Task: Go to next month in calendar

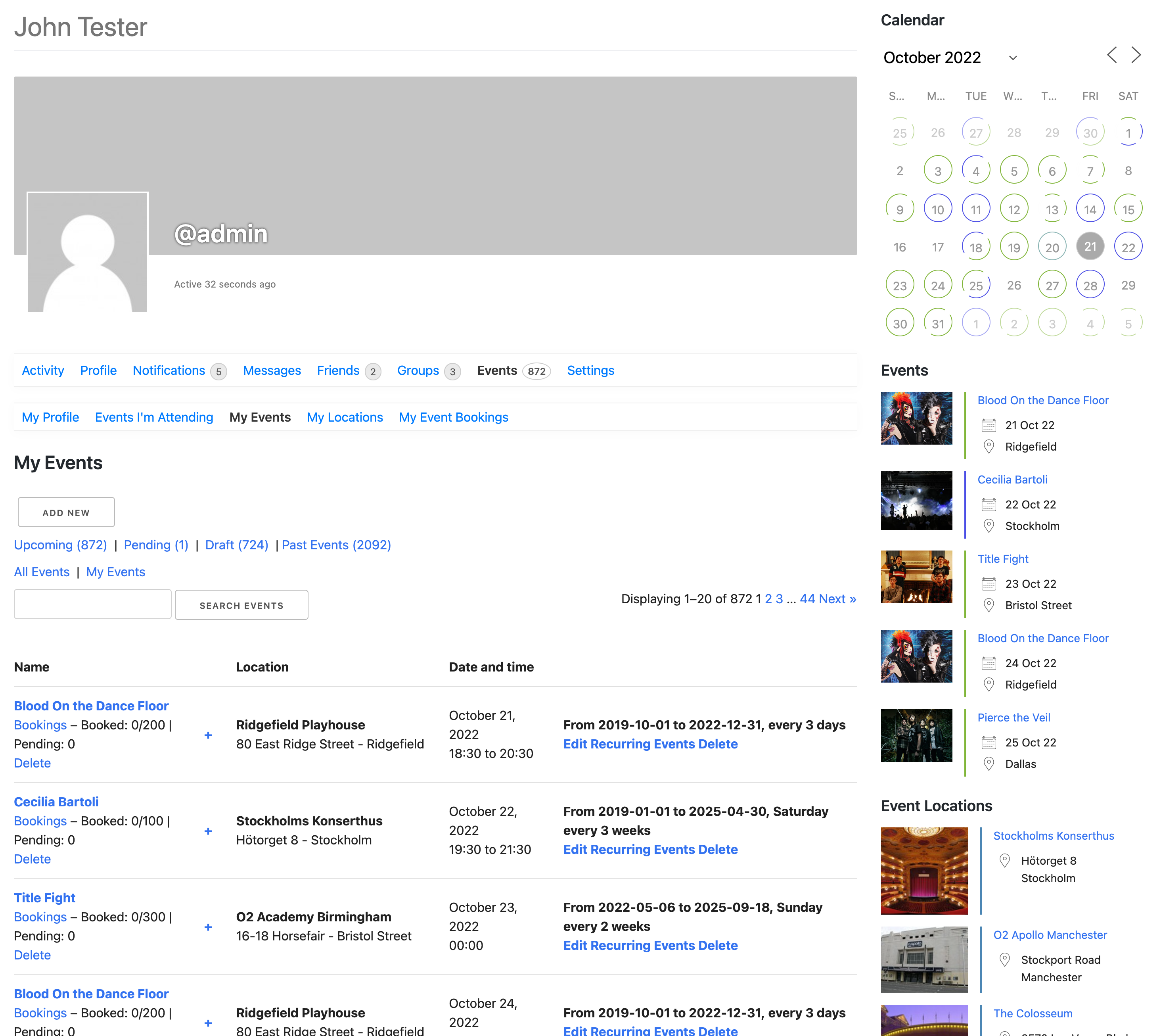Action: [1136, 55]
